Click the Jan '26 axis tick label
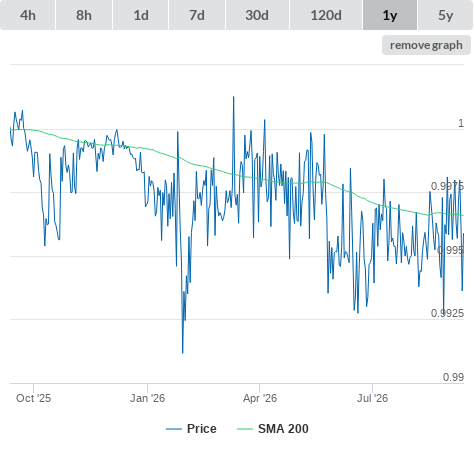Screen dimensions: 474x455 tap(147, 398)
